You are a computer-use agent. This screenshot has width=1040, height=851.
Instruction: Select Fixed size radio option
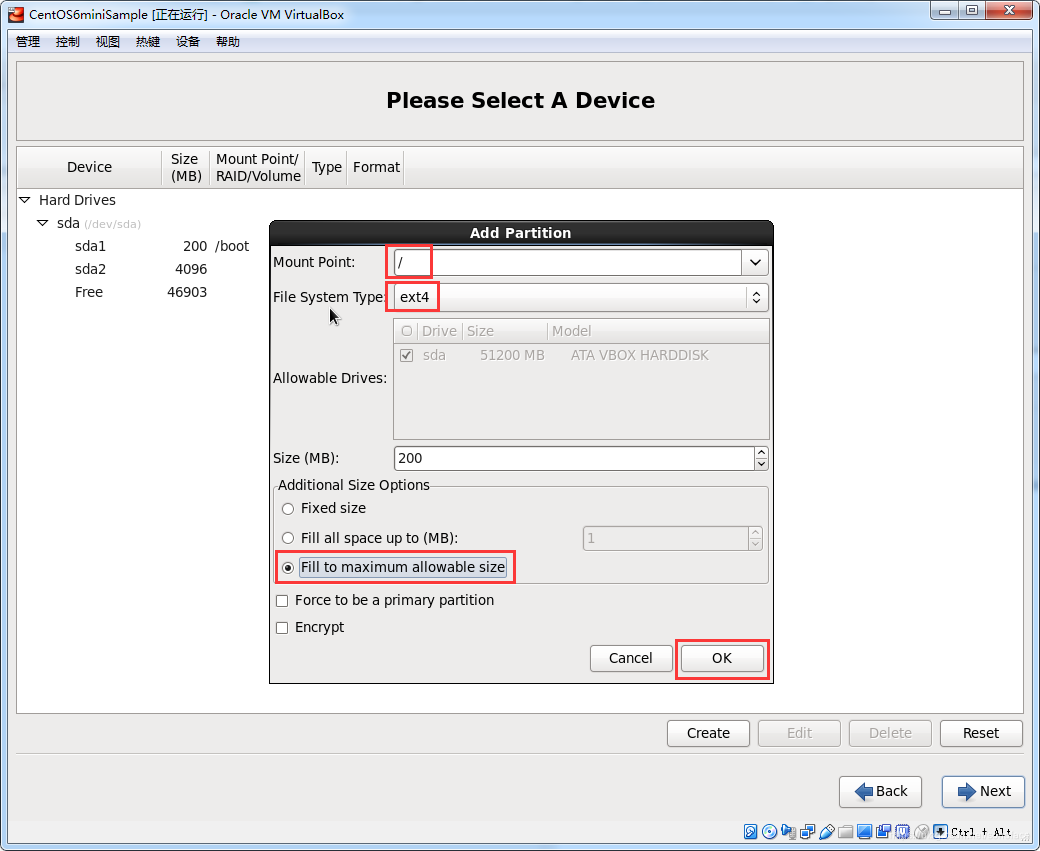(288, 509)
